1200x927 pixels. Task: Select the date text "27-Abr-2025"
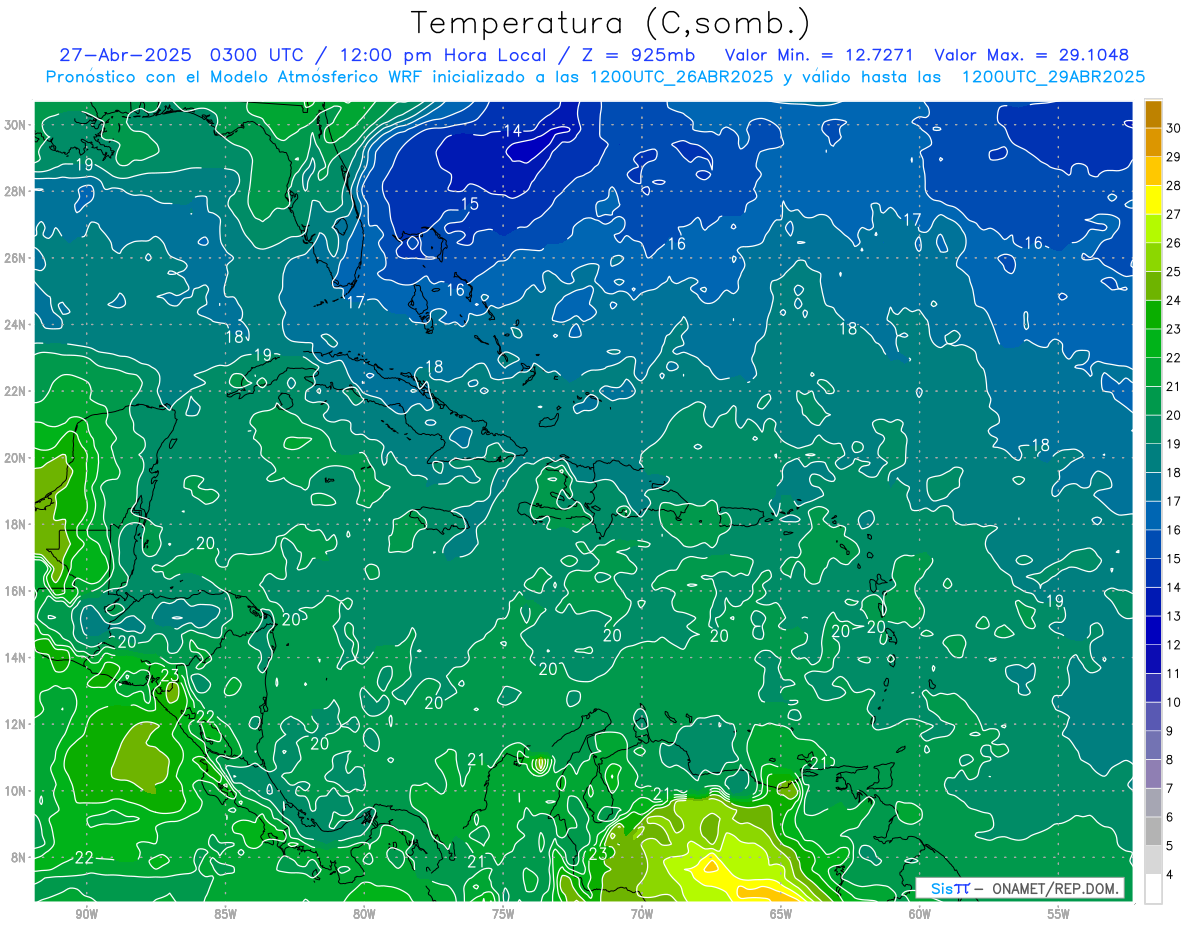(127, 55)
